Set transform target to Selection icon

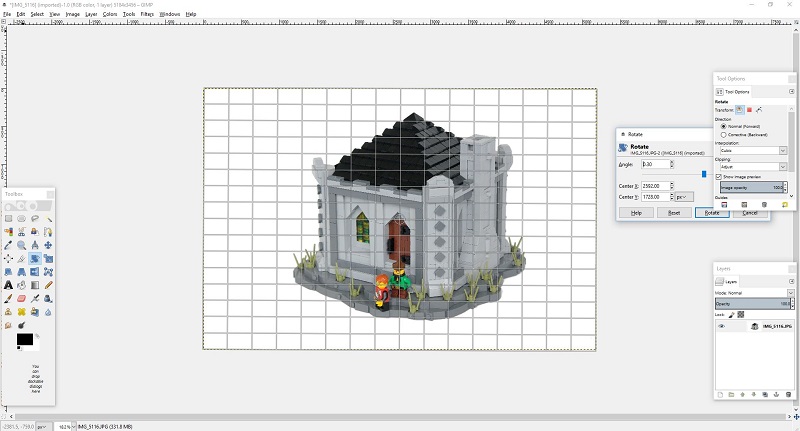tap(749, 110)
